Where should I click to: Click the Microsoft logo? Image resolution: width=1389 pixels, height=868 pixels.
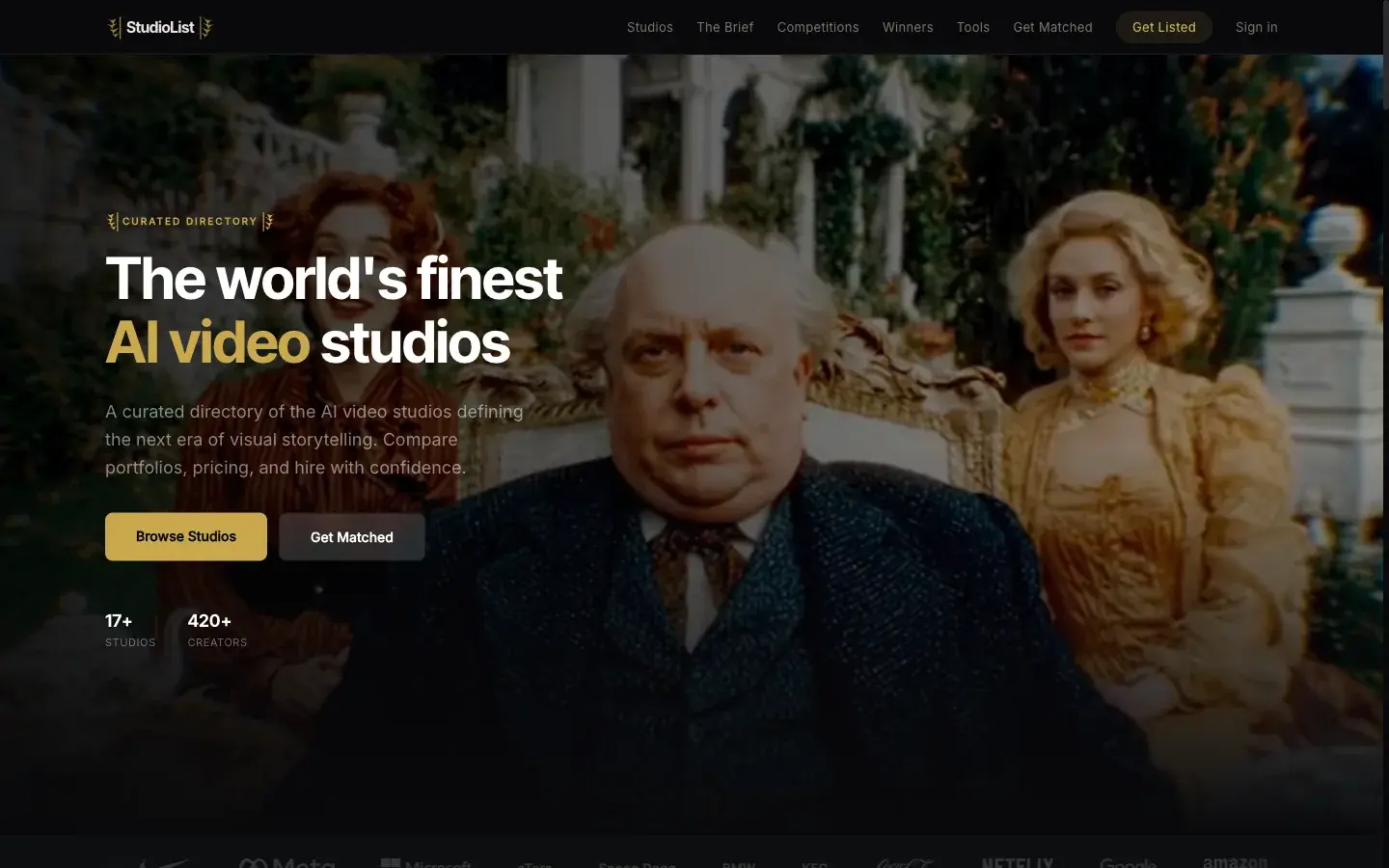point(427,864)
